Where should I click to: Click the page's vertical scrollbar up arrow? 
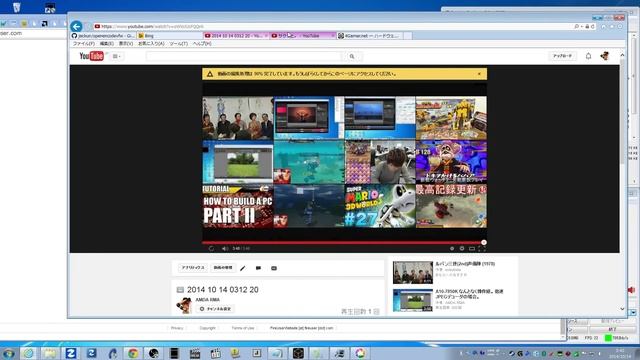coord(622,55)
